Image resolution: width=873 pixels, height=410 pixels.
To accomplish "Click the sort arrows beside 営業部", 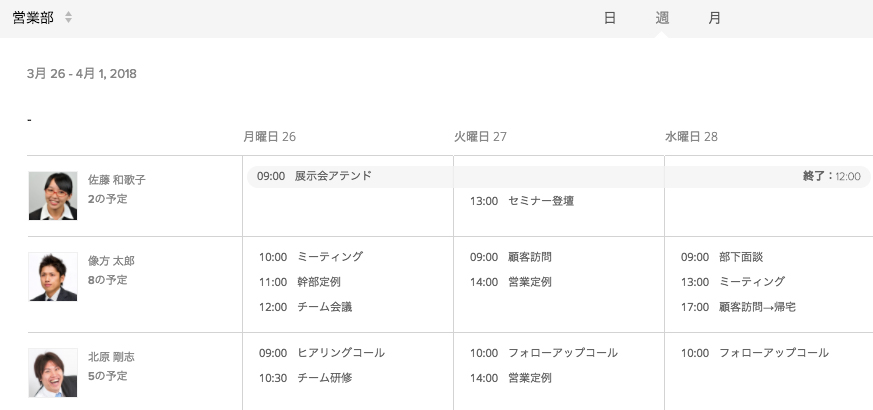I will (x=68, y=18).
